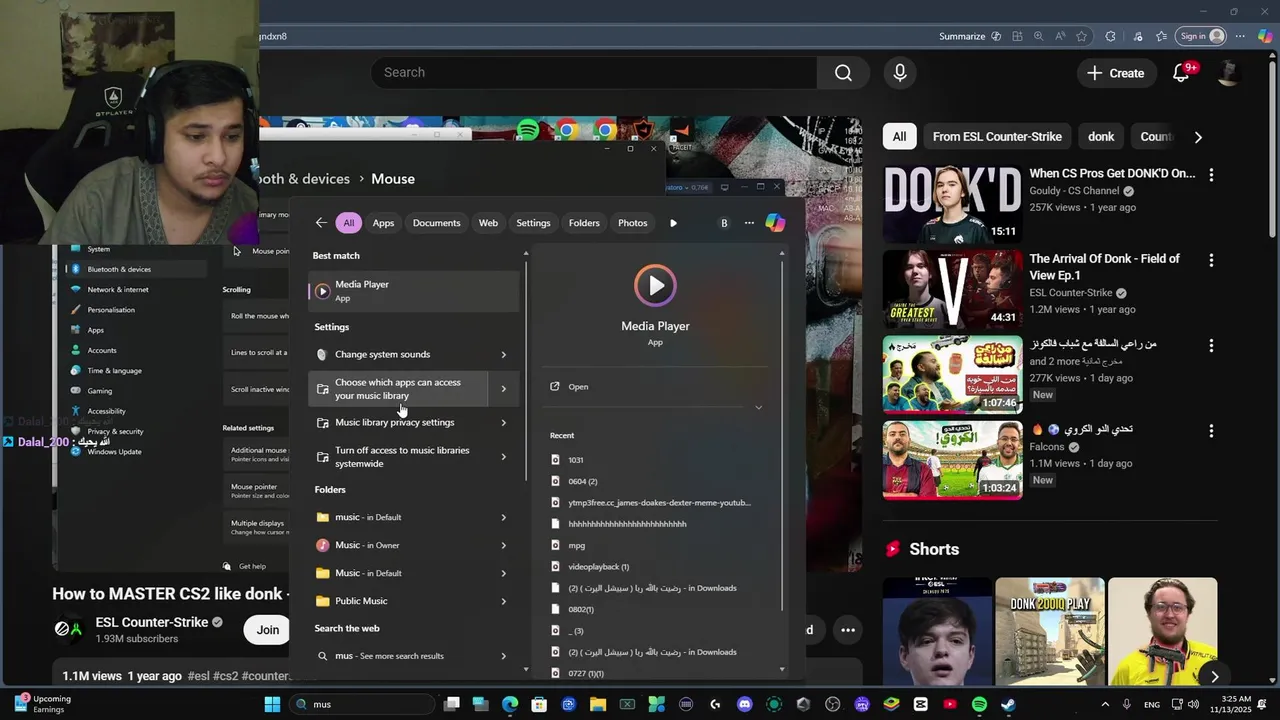Viewport: 1280px width, 720px height.
Task: Open YouTube notifications bell
Action: (1181, 73)
